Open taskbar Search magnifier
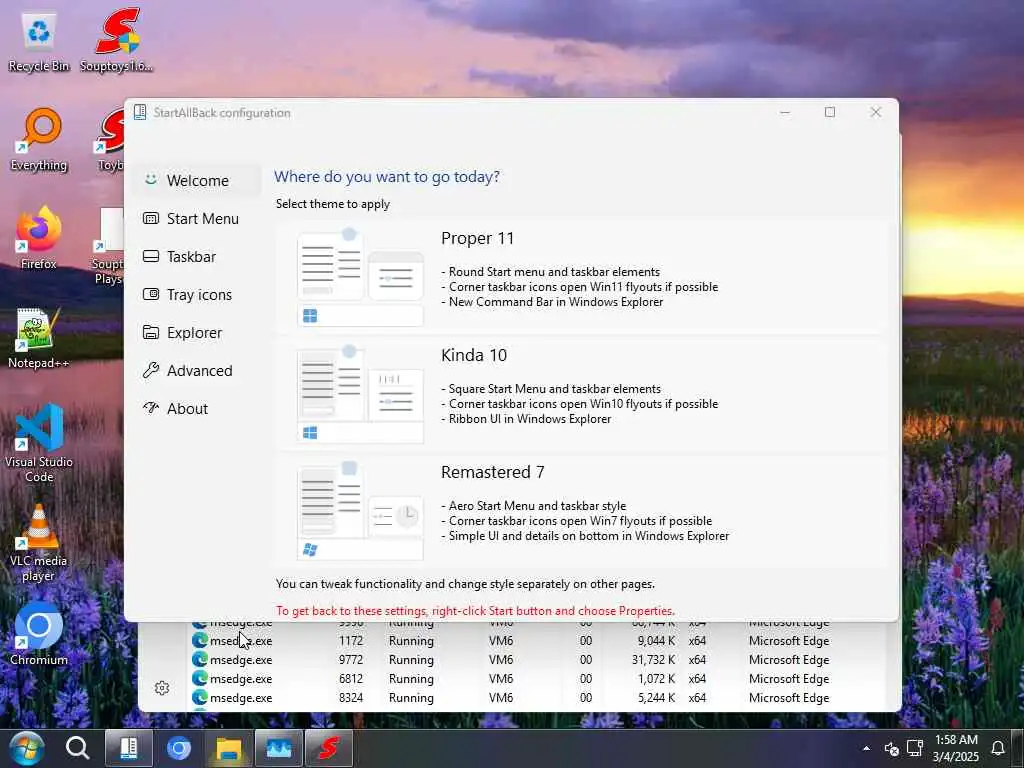The width and height of the screenshot is (1024, 768). (x=78, y=748)
